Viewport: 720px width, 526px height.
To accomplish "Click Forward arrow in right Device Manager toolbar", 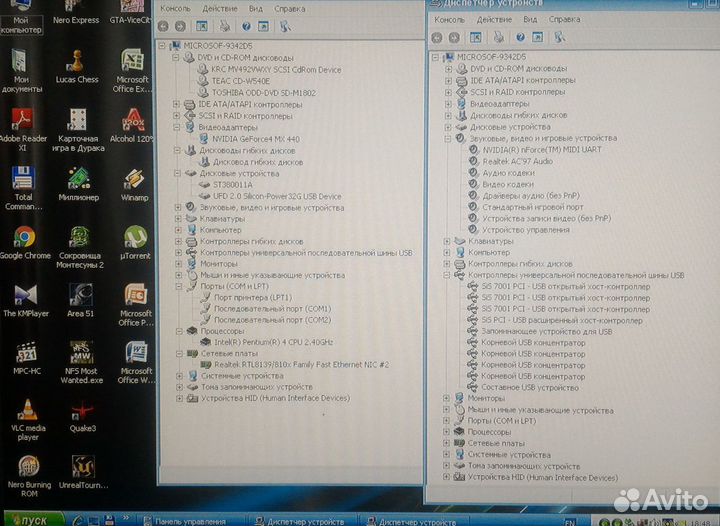I will click(x=454, y=38).
